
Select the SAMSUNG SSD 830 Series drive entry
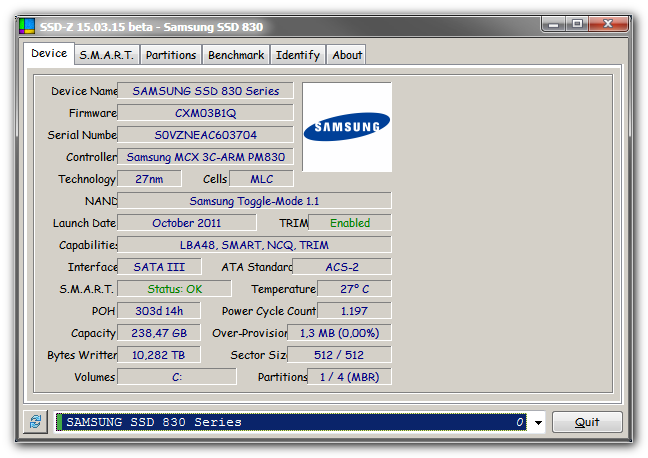click(x=291, y=422)
